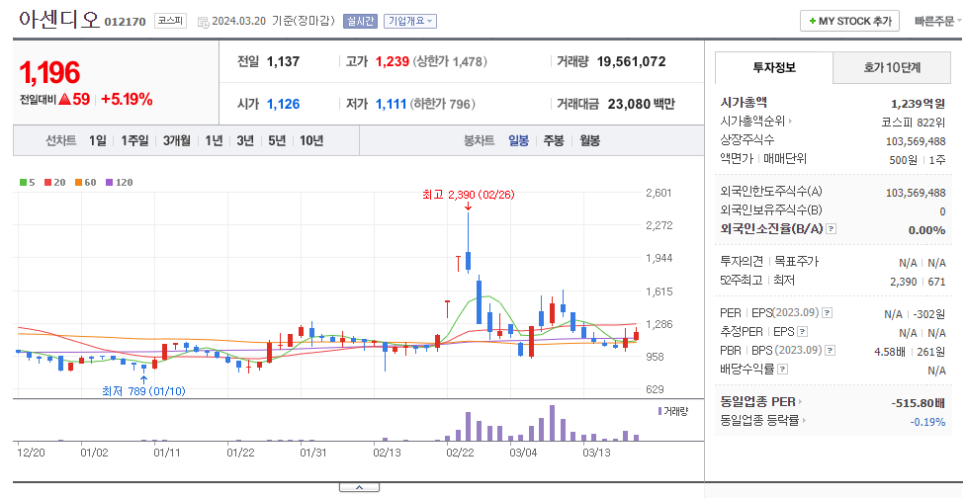
Task: Collapse chart using bottom up-arrow handle
Action: tap(359, 488)
